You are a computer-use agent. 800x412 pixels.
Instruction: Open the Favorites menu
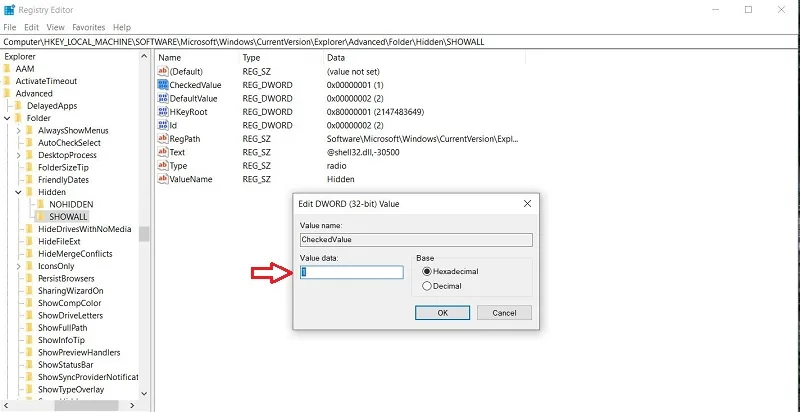88,27
